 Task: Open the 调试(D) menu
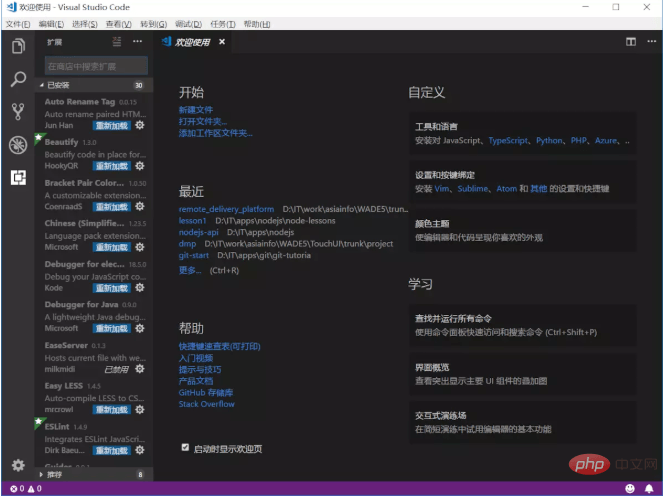(x=188, y=24)
